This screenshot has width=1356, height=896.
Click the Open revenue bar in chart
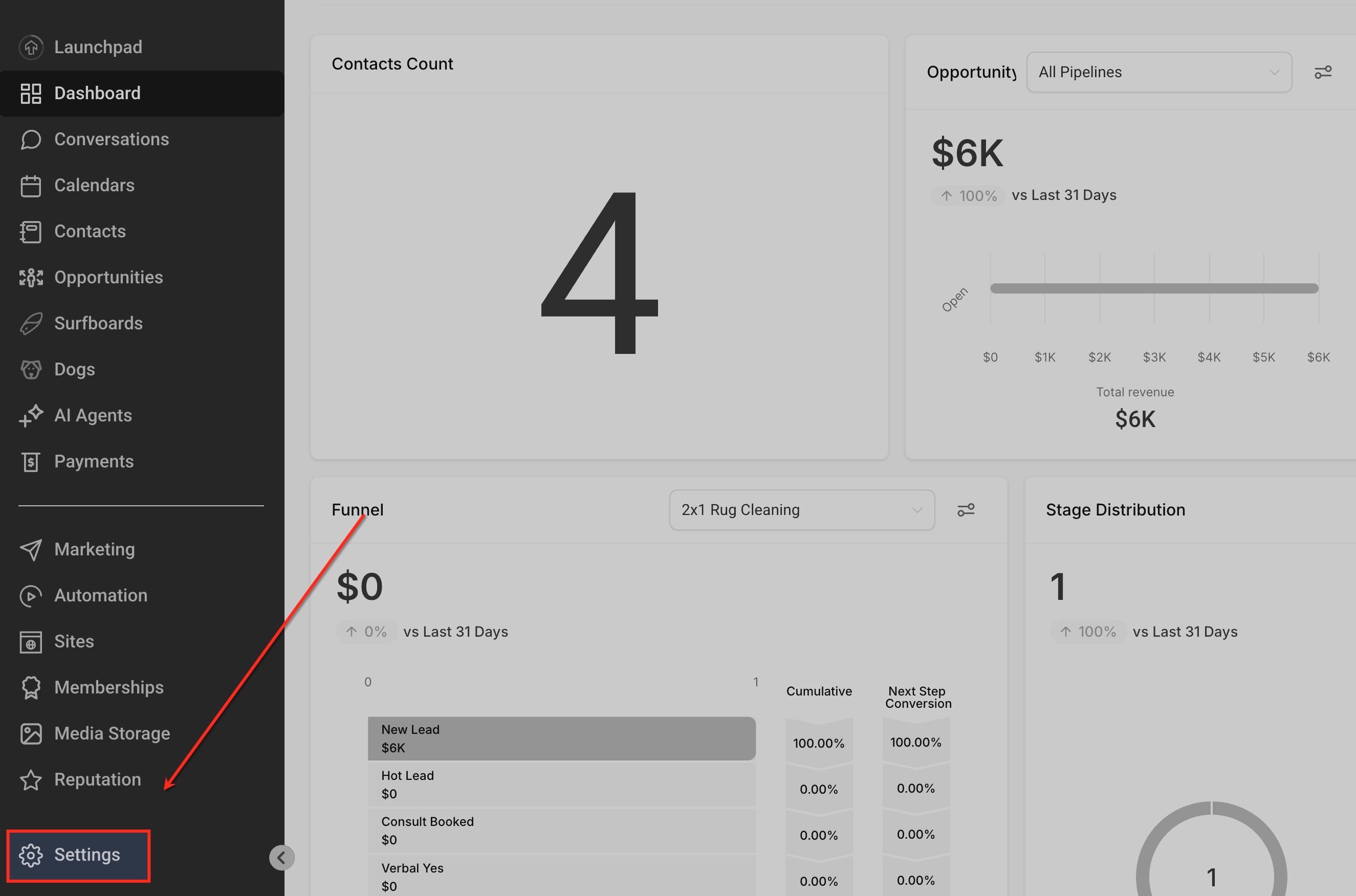pyautogui.click(x=1154, y=288)
